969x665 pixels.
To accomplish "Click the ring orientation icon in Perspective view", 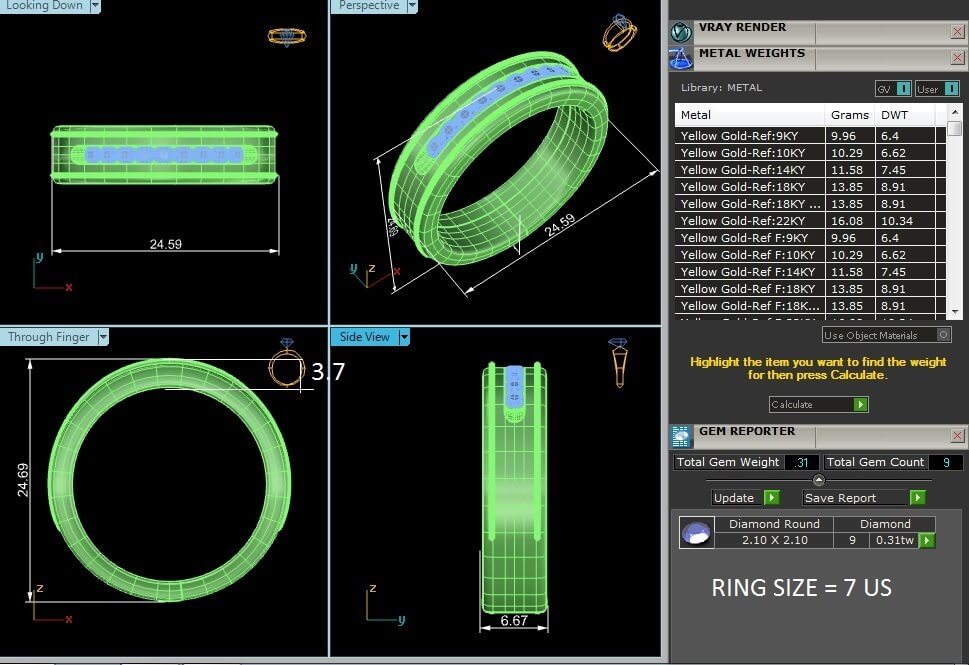I will click(619, 34).
